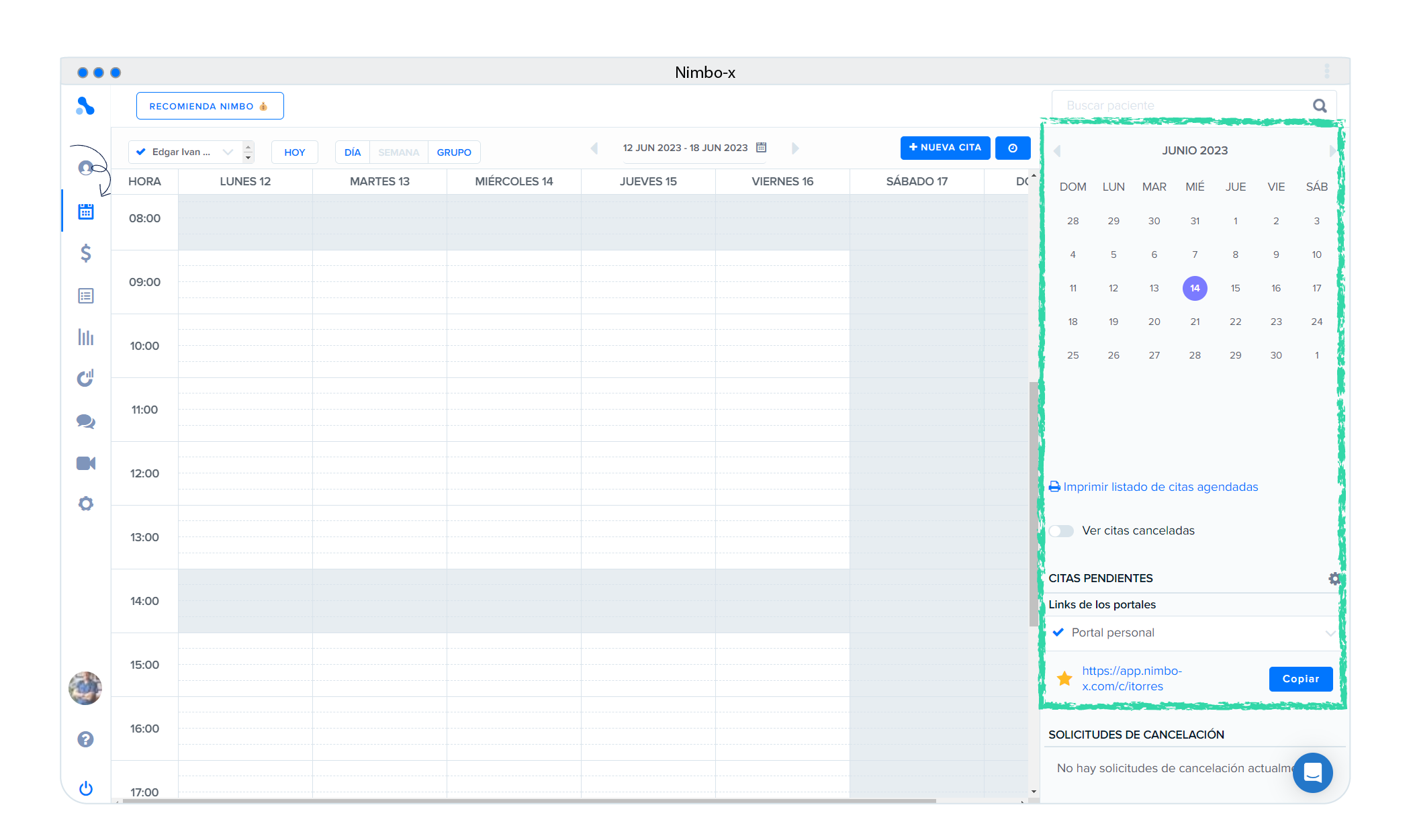Toggle Ver citas canceladas switch
Image resolution: width=1411 pixels, height=840 pixels.
point(1061,531)
